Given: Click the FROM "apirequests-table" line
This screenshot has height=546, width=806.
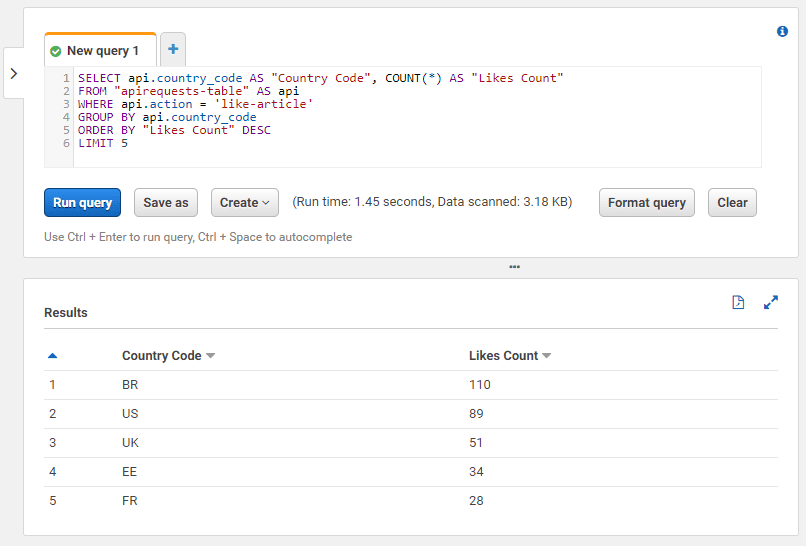Looking at the screenshot, I should tap(188, 91).
